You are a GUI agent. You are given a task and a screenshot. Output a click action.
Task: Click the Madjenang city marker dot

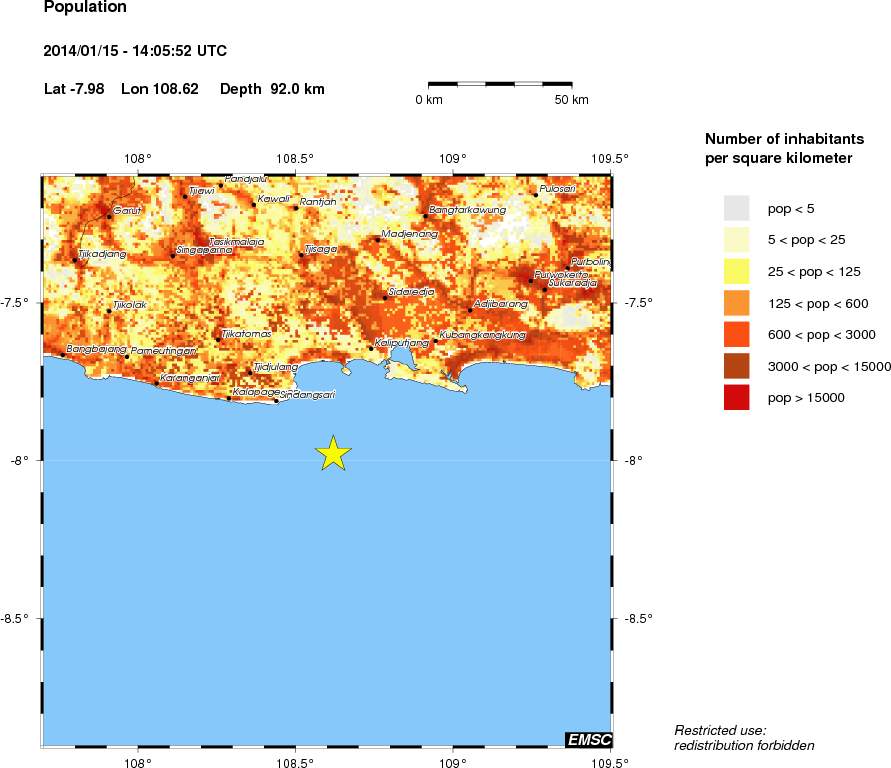(x=377, y=239)
